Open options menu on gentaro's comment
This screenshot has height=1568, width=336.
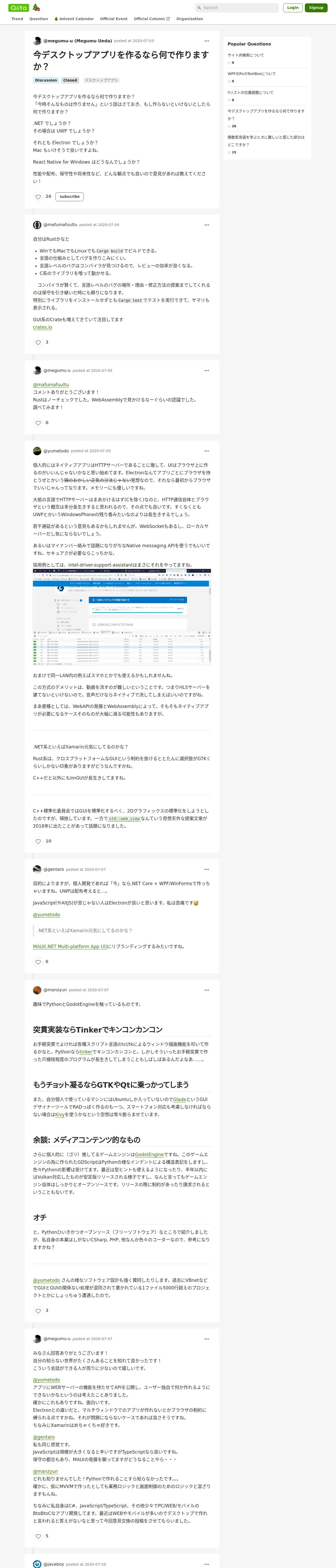click(x=207, y=869)
